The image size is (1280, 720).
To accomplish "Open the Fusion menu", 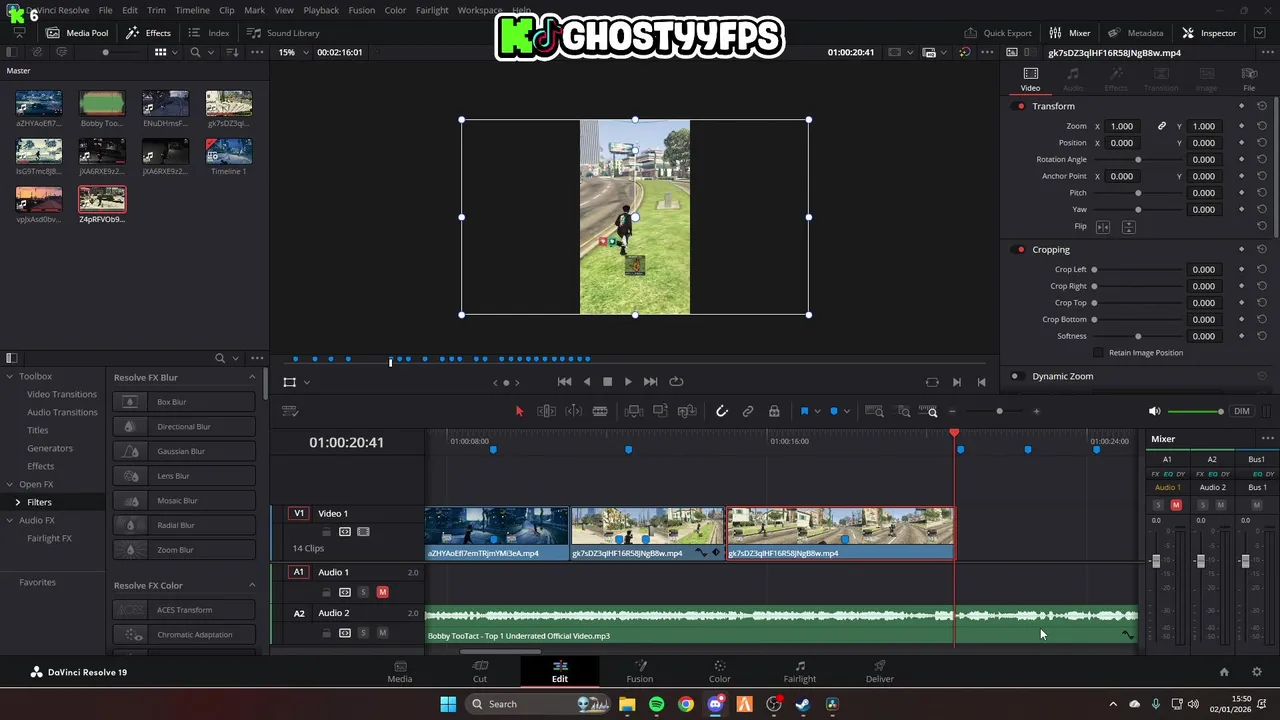I will coord(362,10).
